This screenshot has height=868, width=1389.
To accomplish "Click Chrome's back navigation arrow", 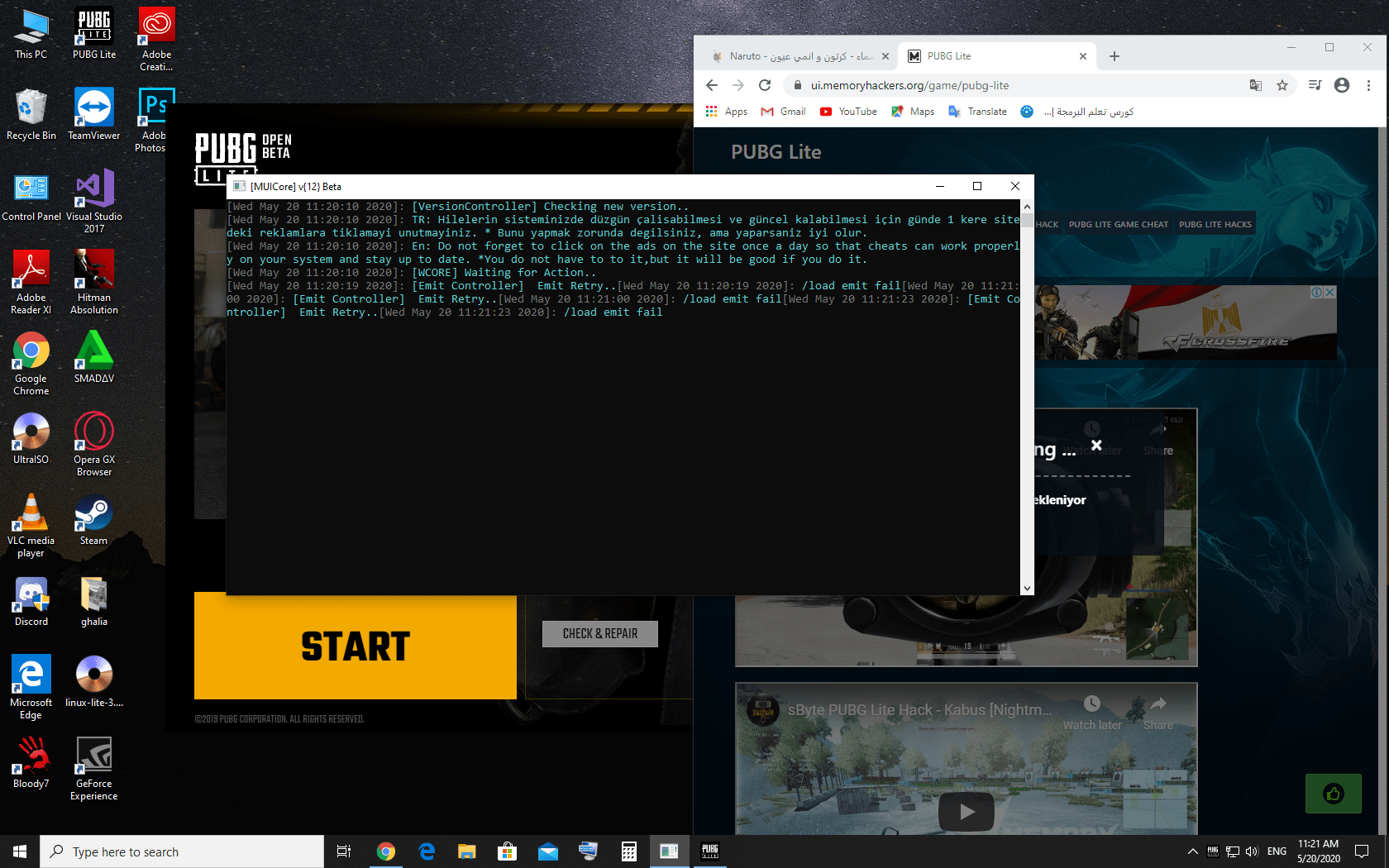I will (712, 85).
